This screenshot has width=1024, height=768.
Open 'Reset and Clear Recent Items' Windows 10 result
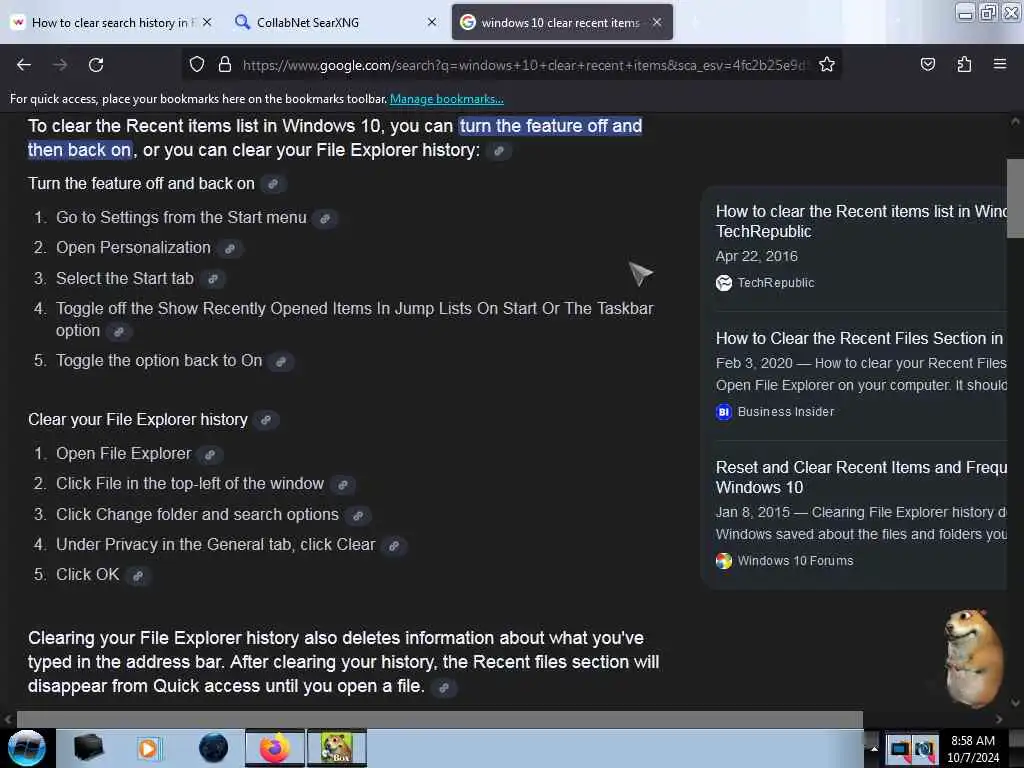pos(861,477)
